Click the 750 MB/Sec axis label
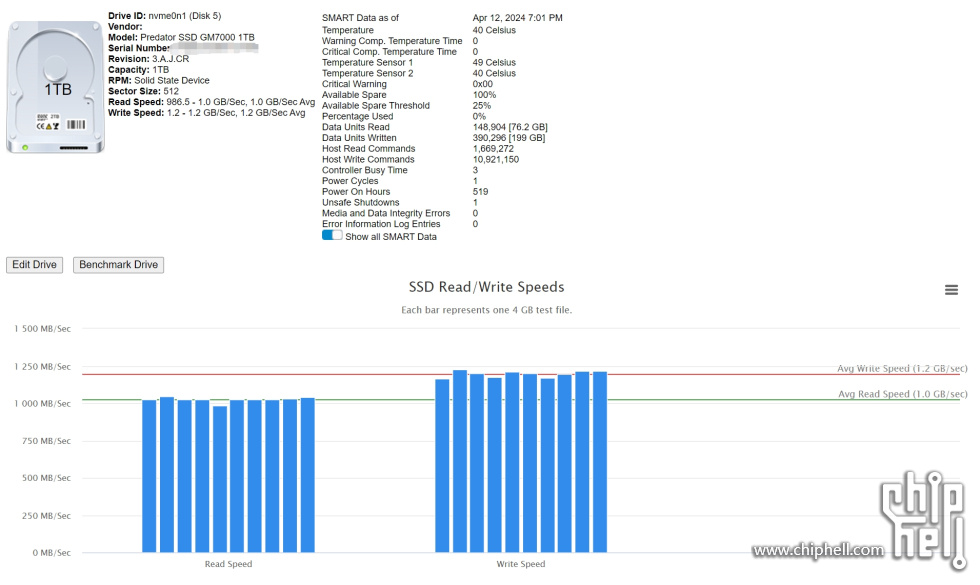980x585 pixels. pyautogui.click(x=46, y=441)
